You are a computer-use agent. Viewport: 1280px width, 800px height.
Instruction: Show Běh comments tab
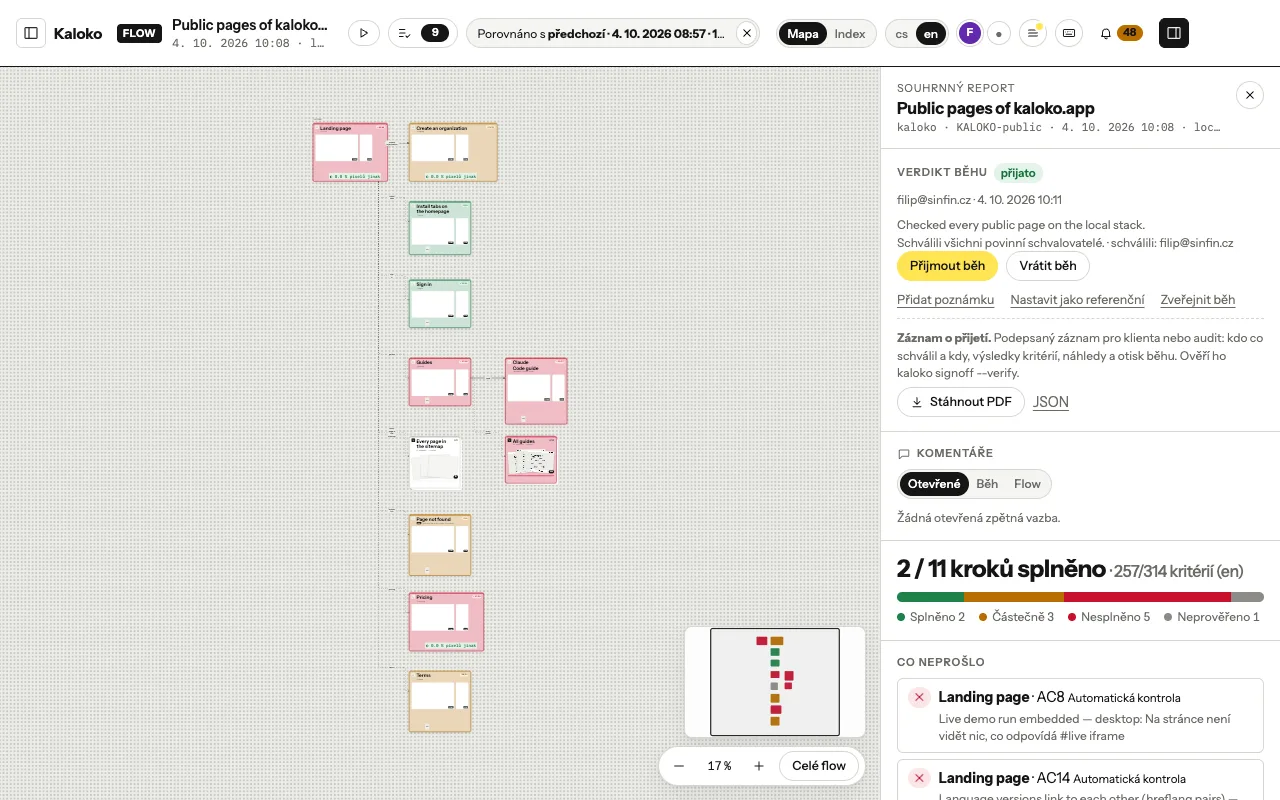pyautogui.click(x=987, y=484)
